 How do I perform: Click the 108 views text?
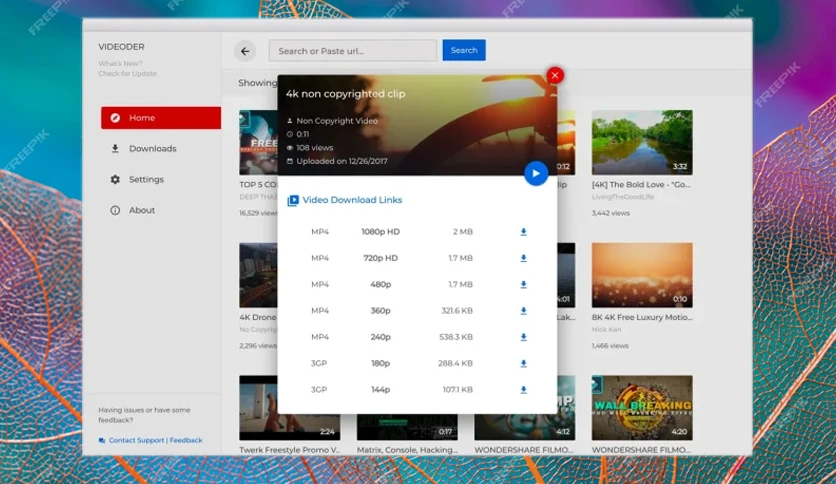pyautogui.click(x=315, y=148)
